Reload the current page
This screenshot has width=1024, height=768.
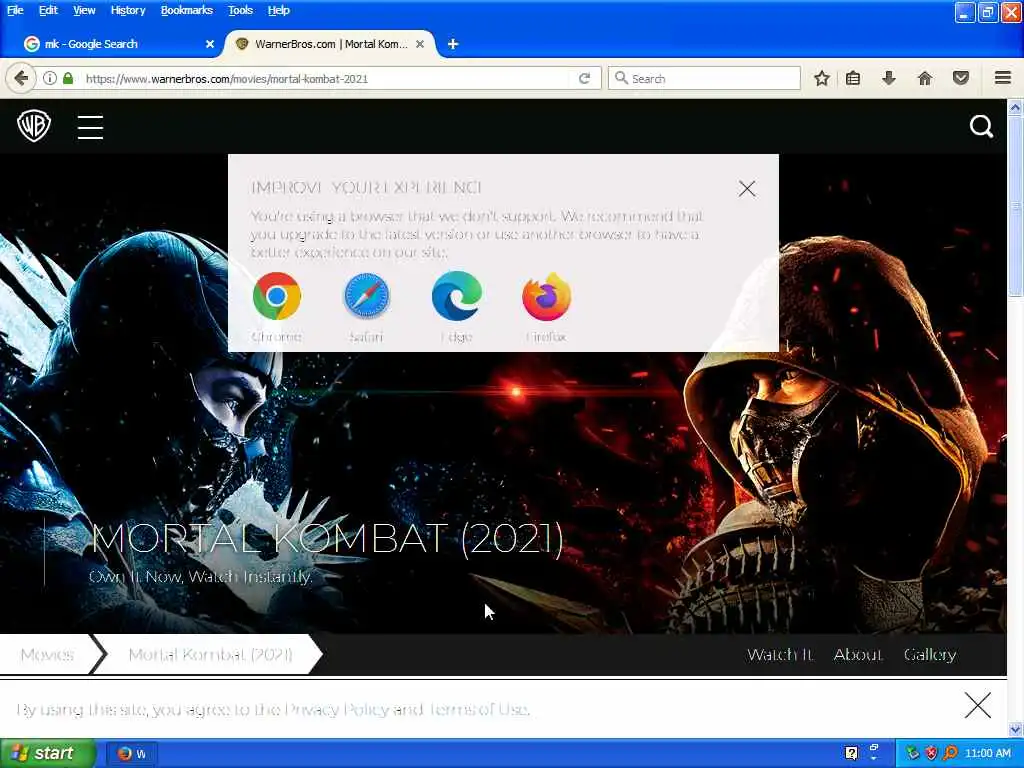click(584, 78)
